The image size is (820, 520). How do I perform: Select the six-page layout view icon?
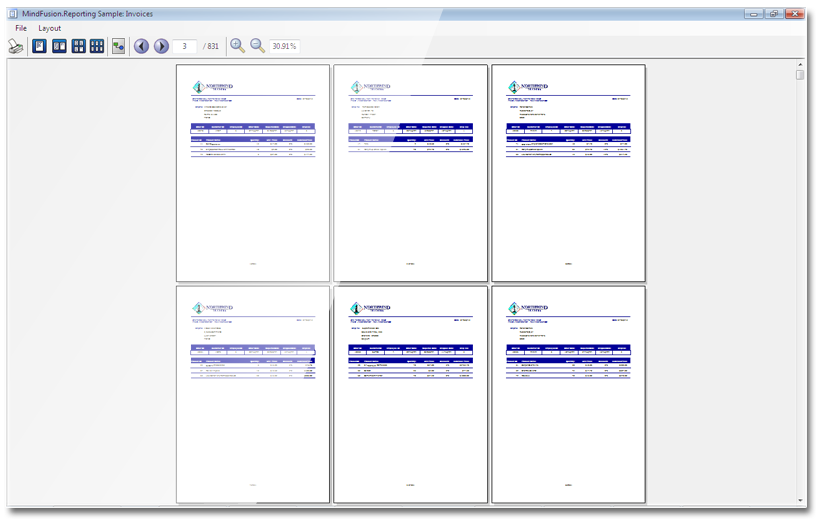(x=97, y=46)
